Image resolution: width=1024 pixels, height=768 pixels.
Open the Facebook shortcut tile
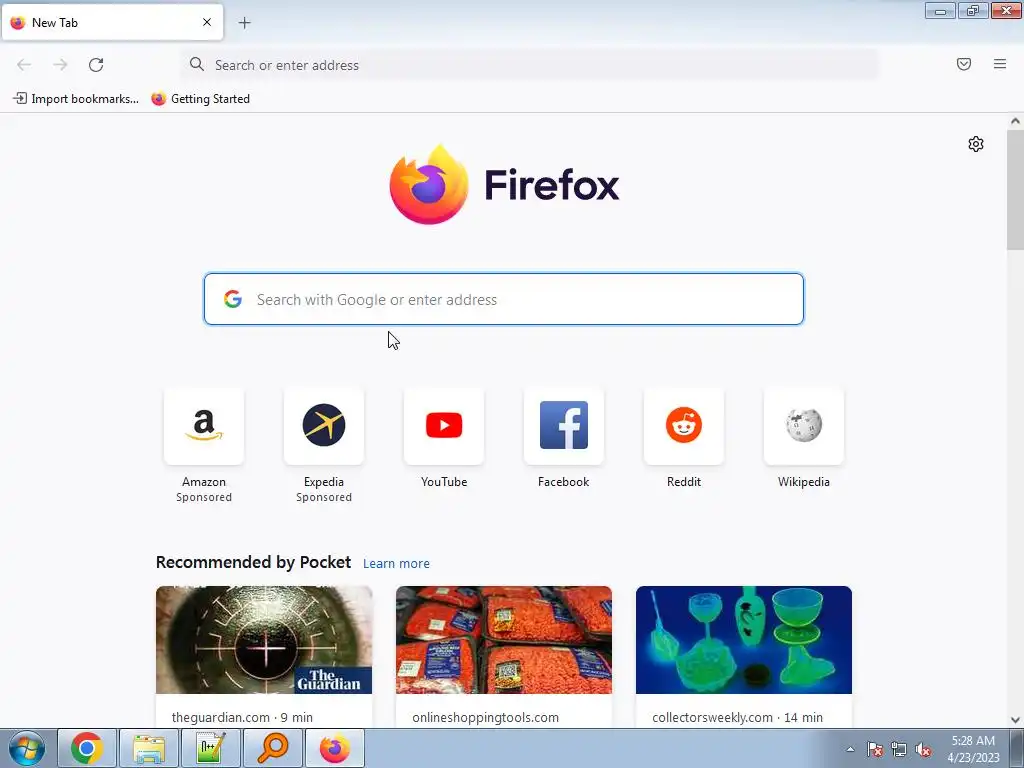coord(564,426)
